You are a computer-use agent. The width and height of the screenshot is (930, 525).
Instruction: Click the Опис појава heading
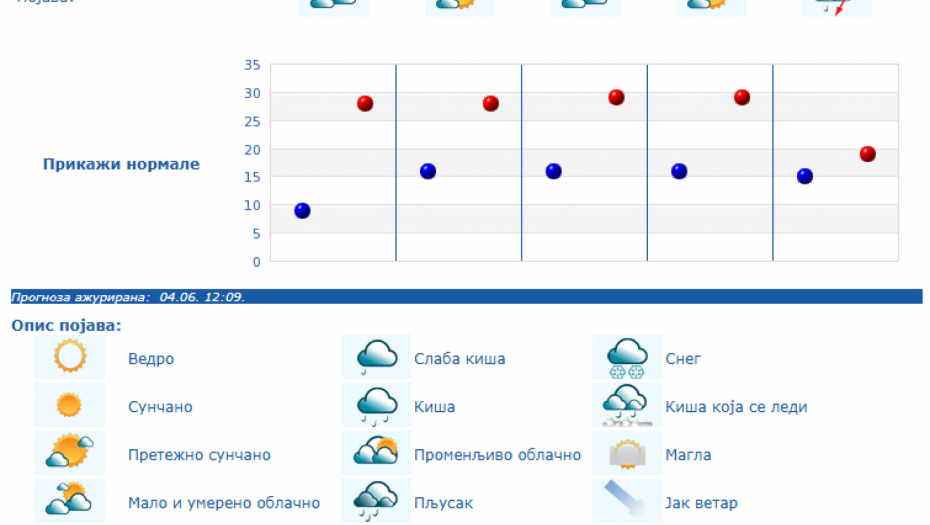click(66, 326)
